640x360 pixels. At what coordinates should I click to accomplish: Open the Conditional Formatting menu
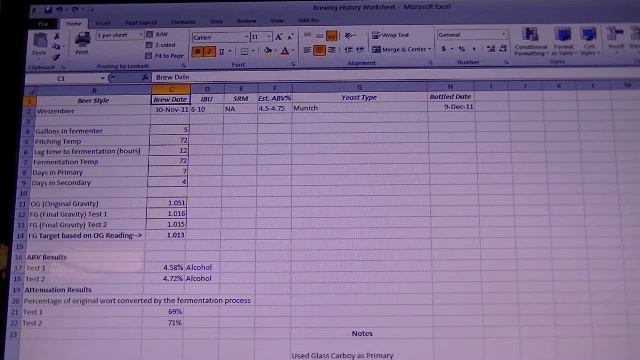[x=531, y=41]
